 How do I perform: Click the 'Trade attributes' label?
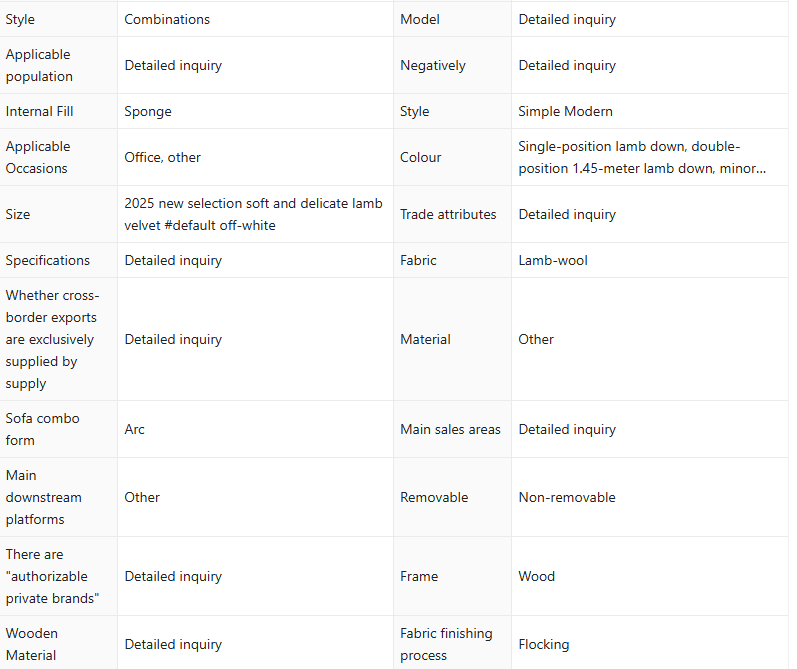point(448,214)
